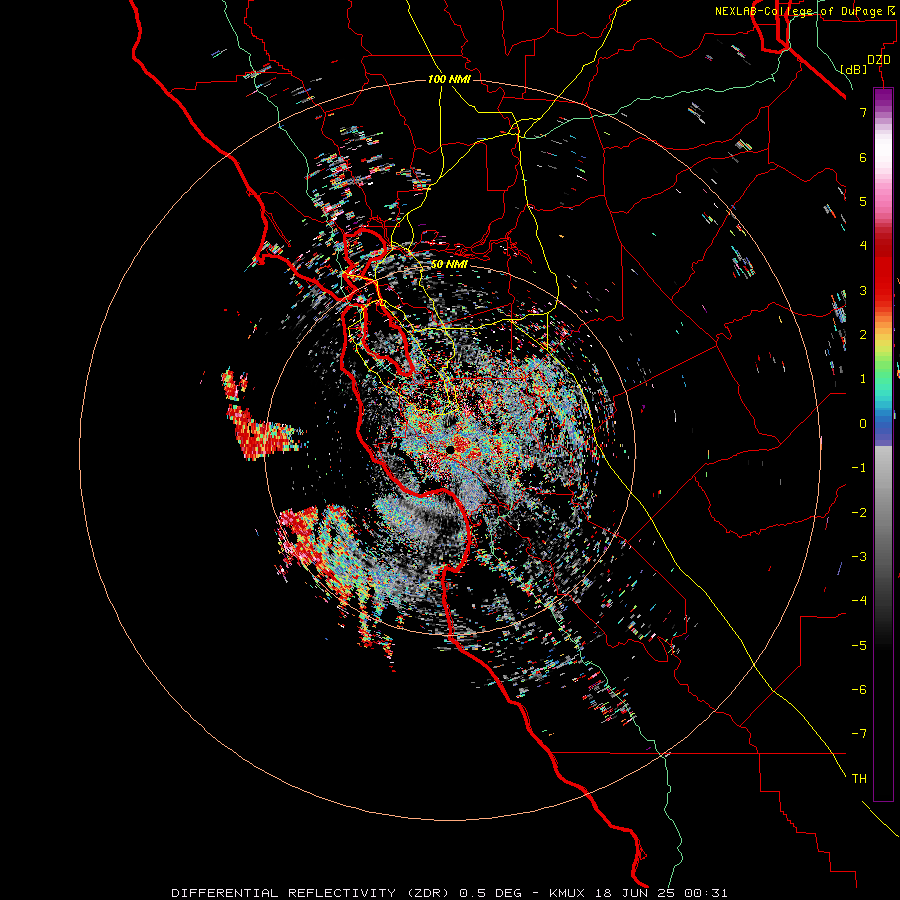The image size is (900, 900).
Task: Select scale value 3 on the legend
Action: pos(863,290)
